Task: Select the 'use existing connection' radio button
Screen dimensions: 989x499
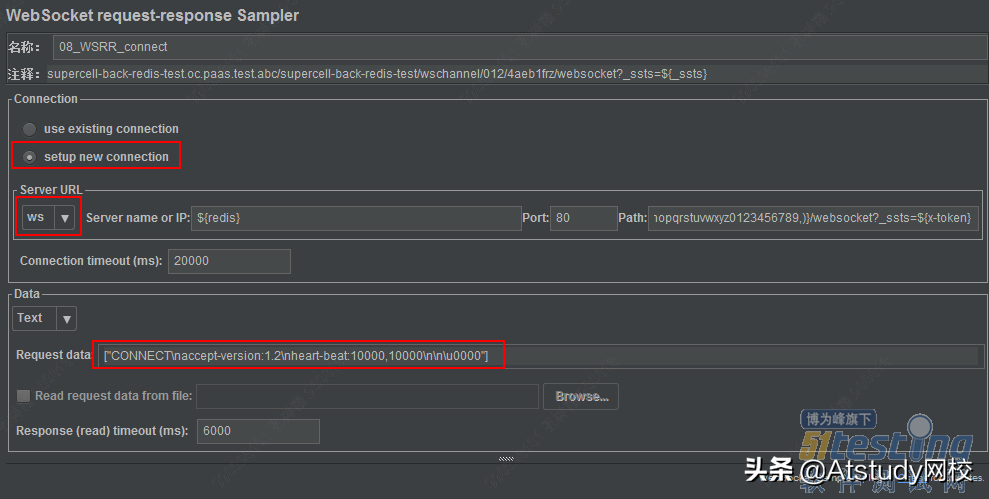Action: (30, 129)
